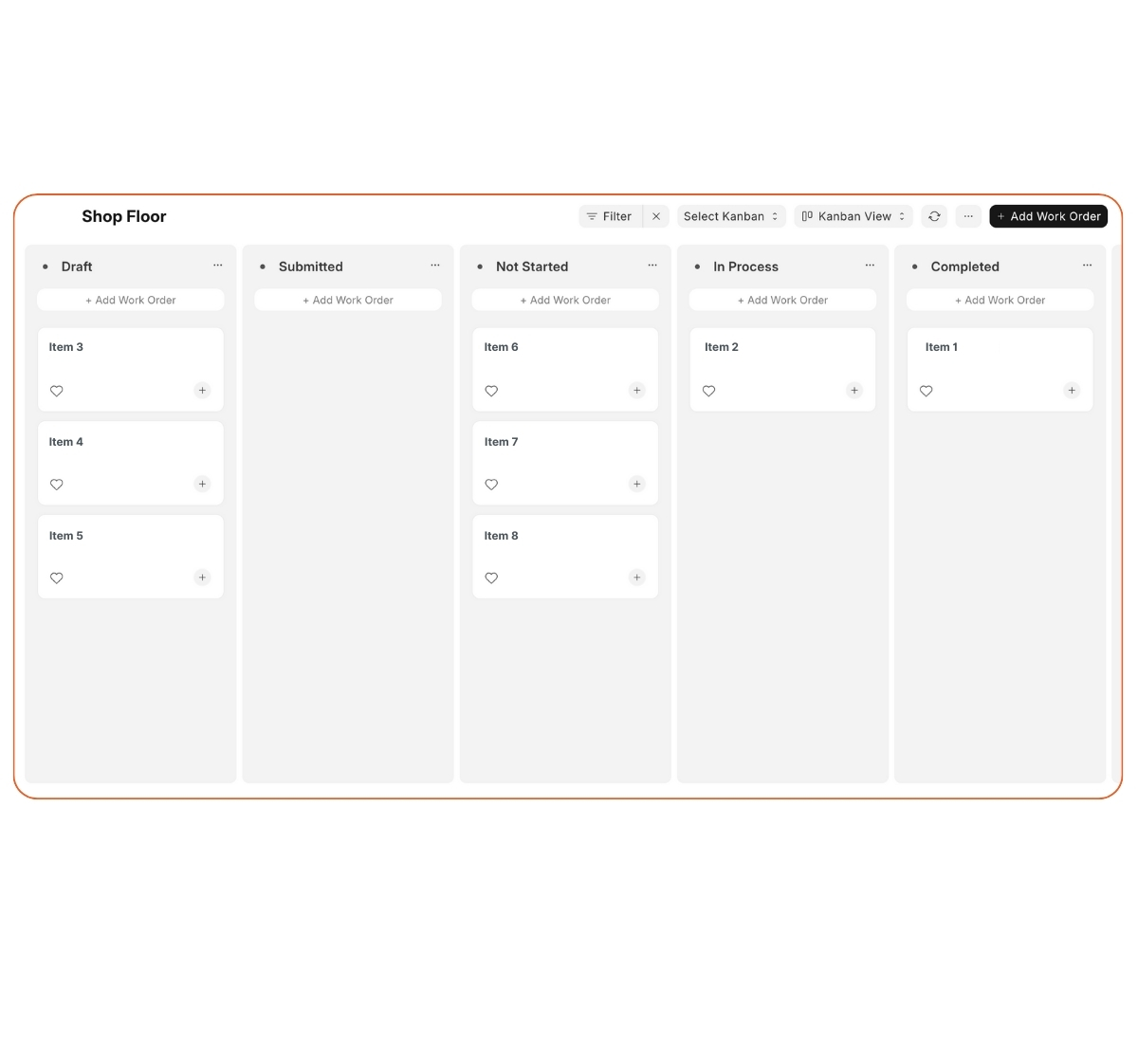Open Draft column options menu
The image size is (1138, 1064).
(x=218, y=266)
